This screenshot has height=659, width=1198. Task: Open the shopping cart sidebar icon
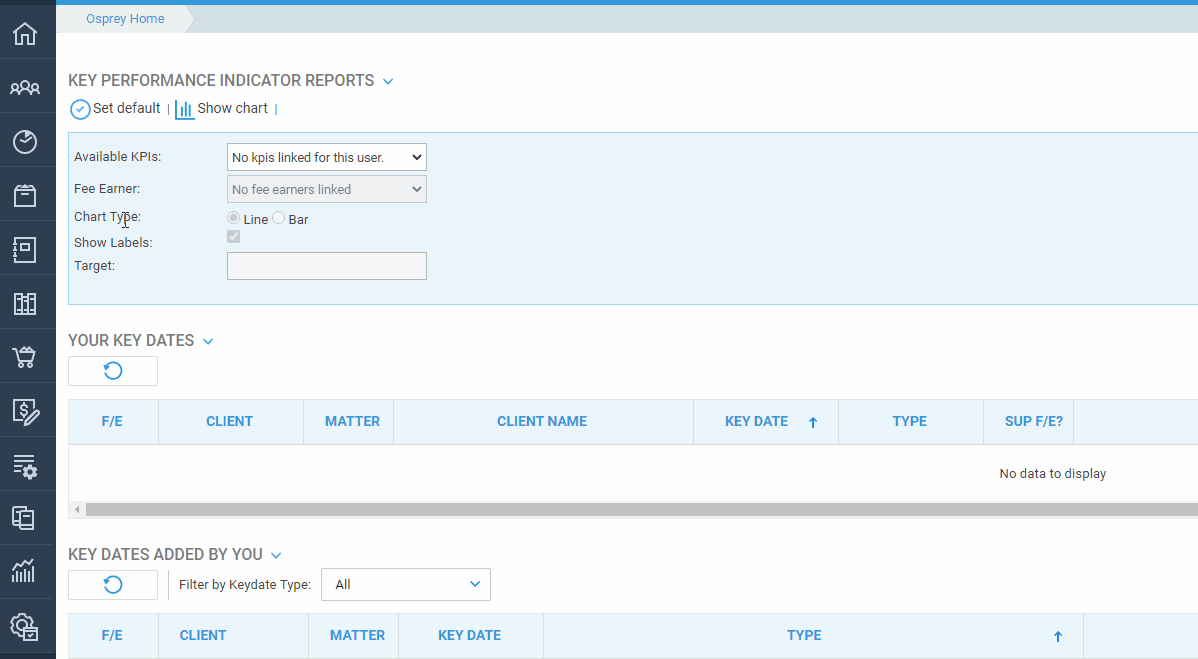25,357
